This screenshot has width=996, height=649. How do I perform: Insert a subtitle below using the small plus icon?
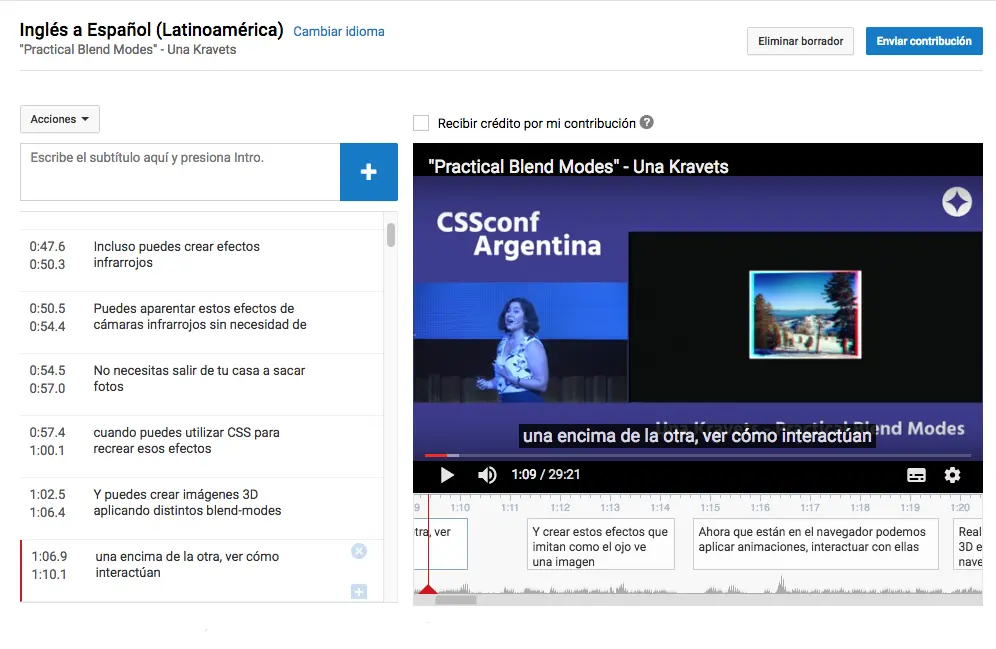tap(359, 591)
